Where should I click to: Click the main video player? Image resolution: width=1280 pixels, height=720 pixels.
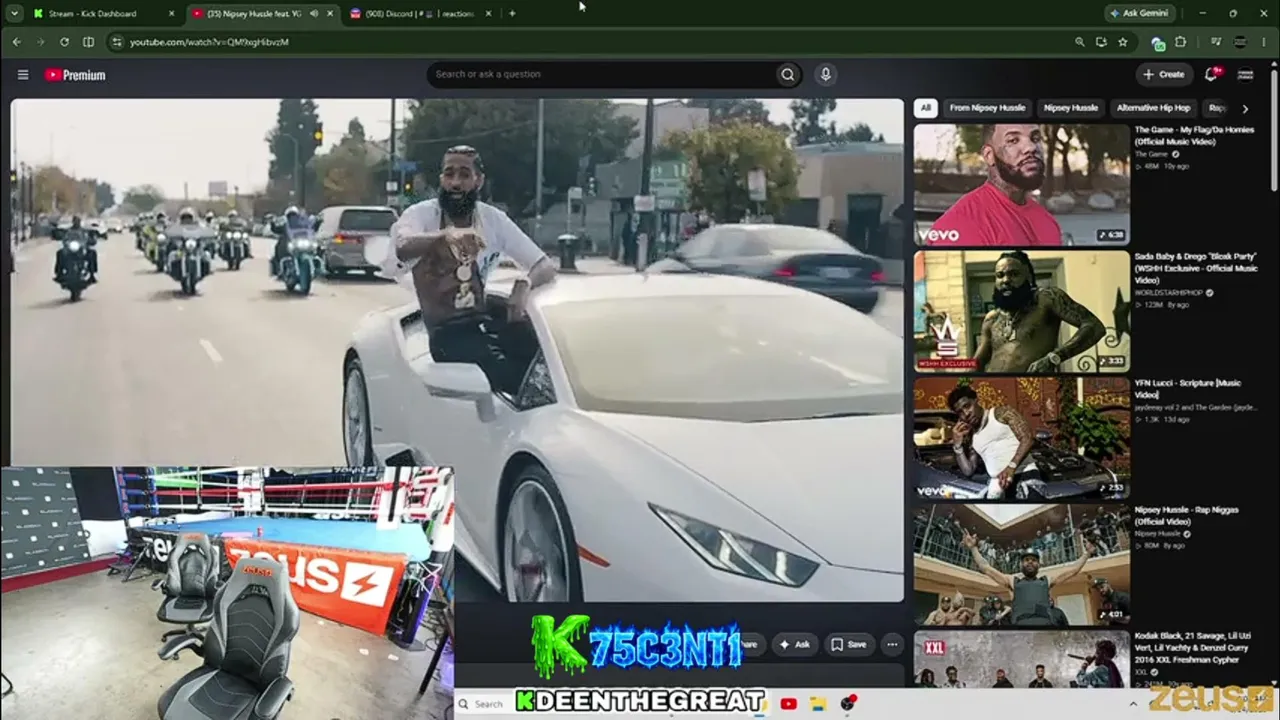(x=457, y=350)
